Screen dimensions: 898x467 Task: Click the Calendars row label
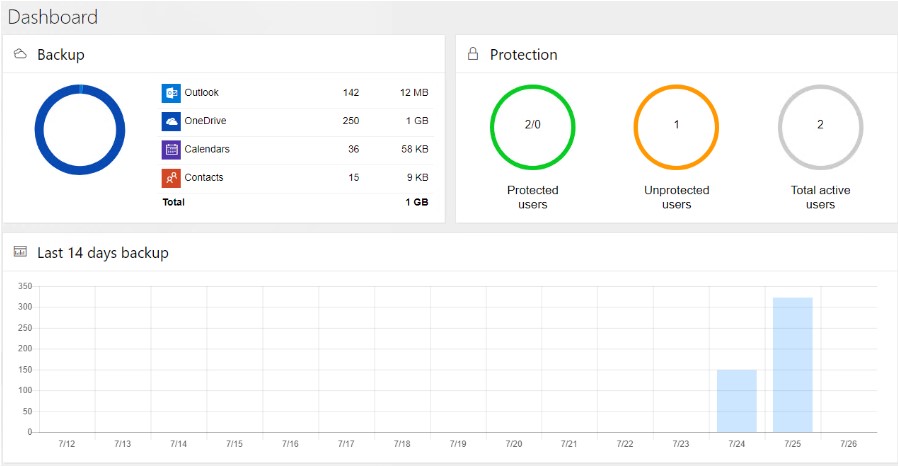pos(207,149)
